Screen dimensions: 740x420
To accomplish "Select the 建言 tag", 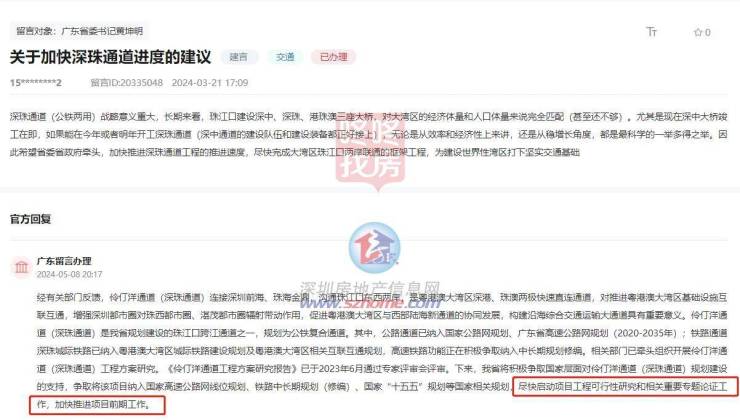I will (239, 57).
